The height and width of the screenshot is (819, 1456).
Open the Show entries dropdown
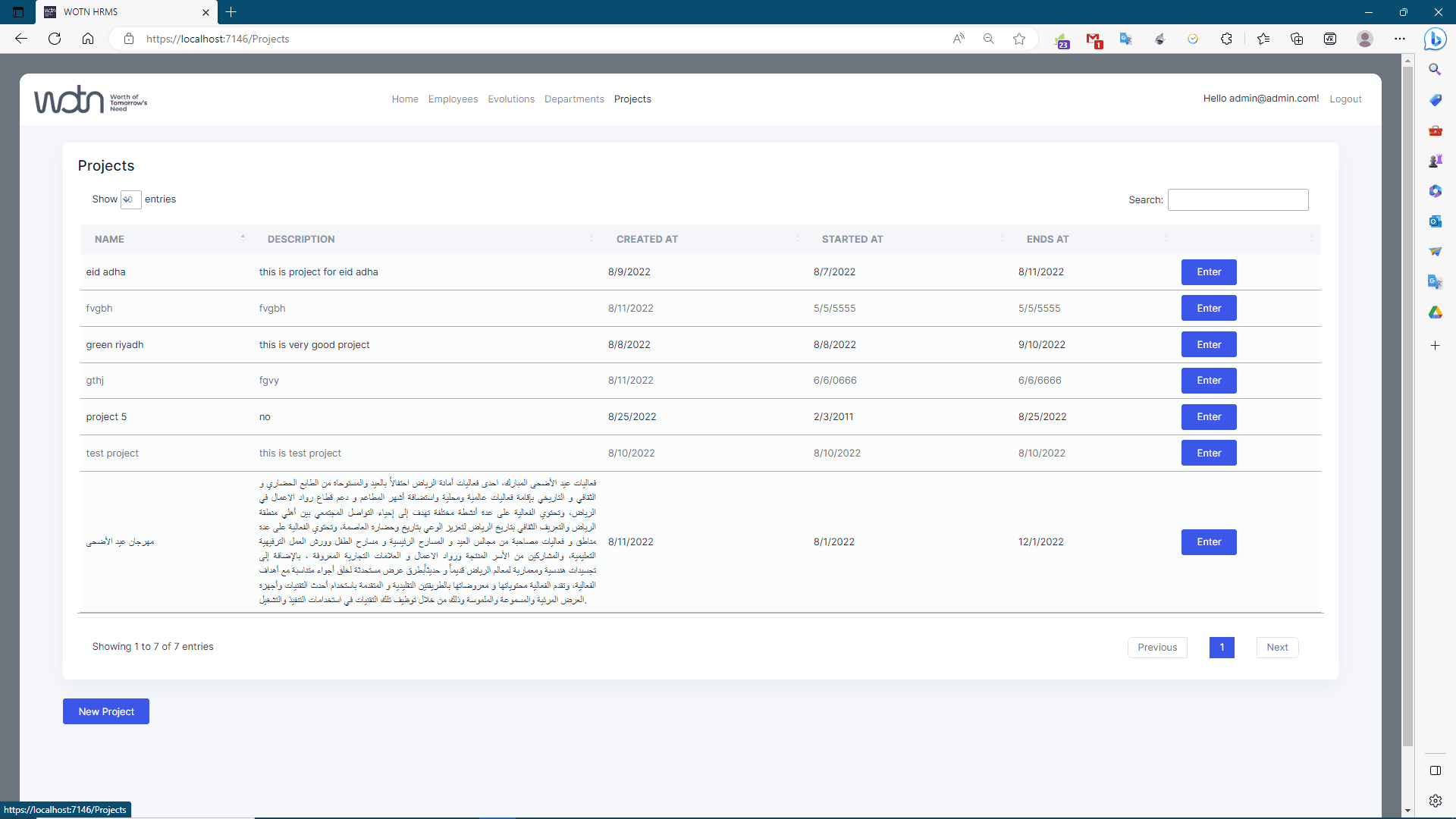130,199
